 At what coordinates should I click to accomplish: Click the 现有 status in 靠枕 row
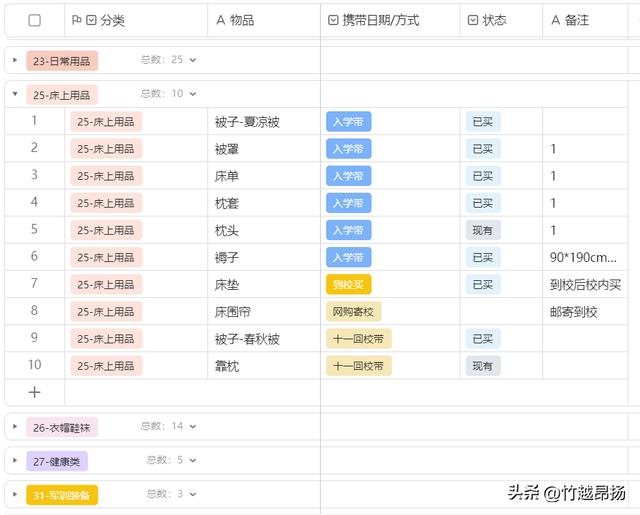point(483,366)
